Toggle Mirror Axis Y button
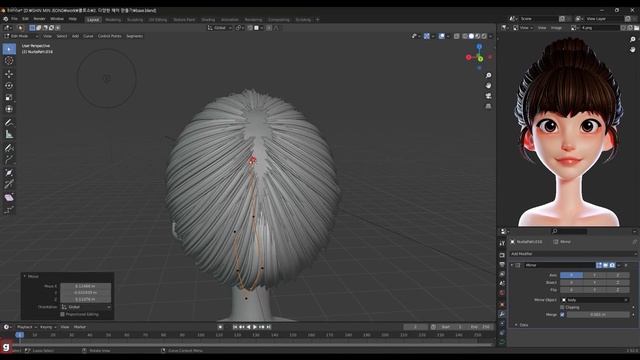Screen dimensions: 640x360 pyautogui.click(x=594, y=275)
